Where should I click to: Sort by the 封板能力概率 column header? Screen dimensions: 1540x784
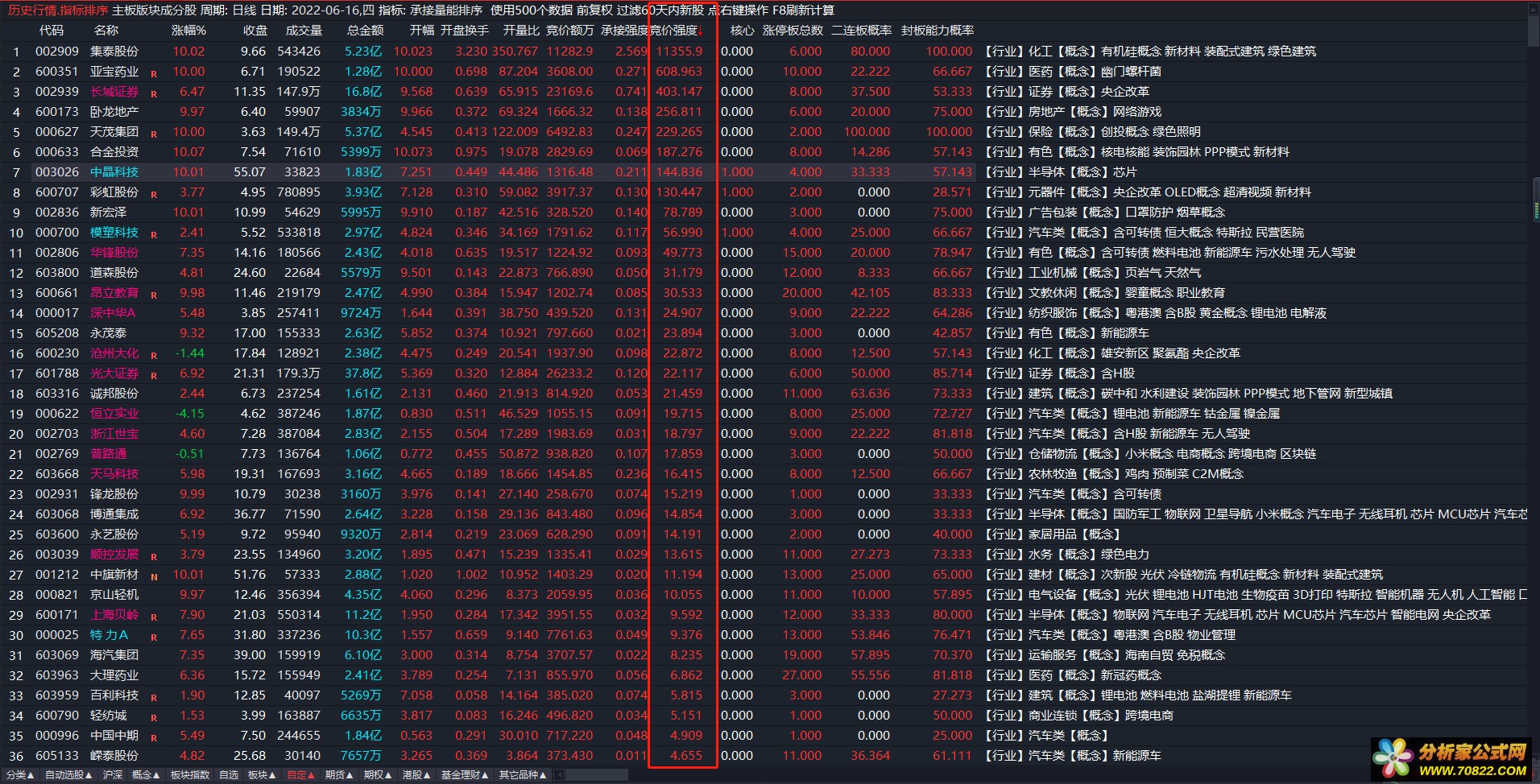click(938, 31)
